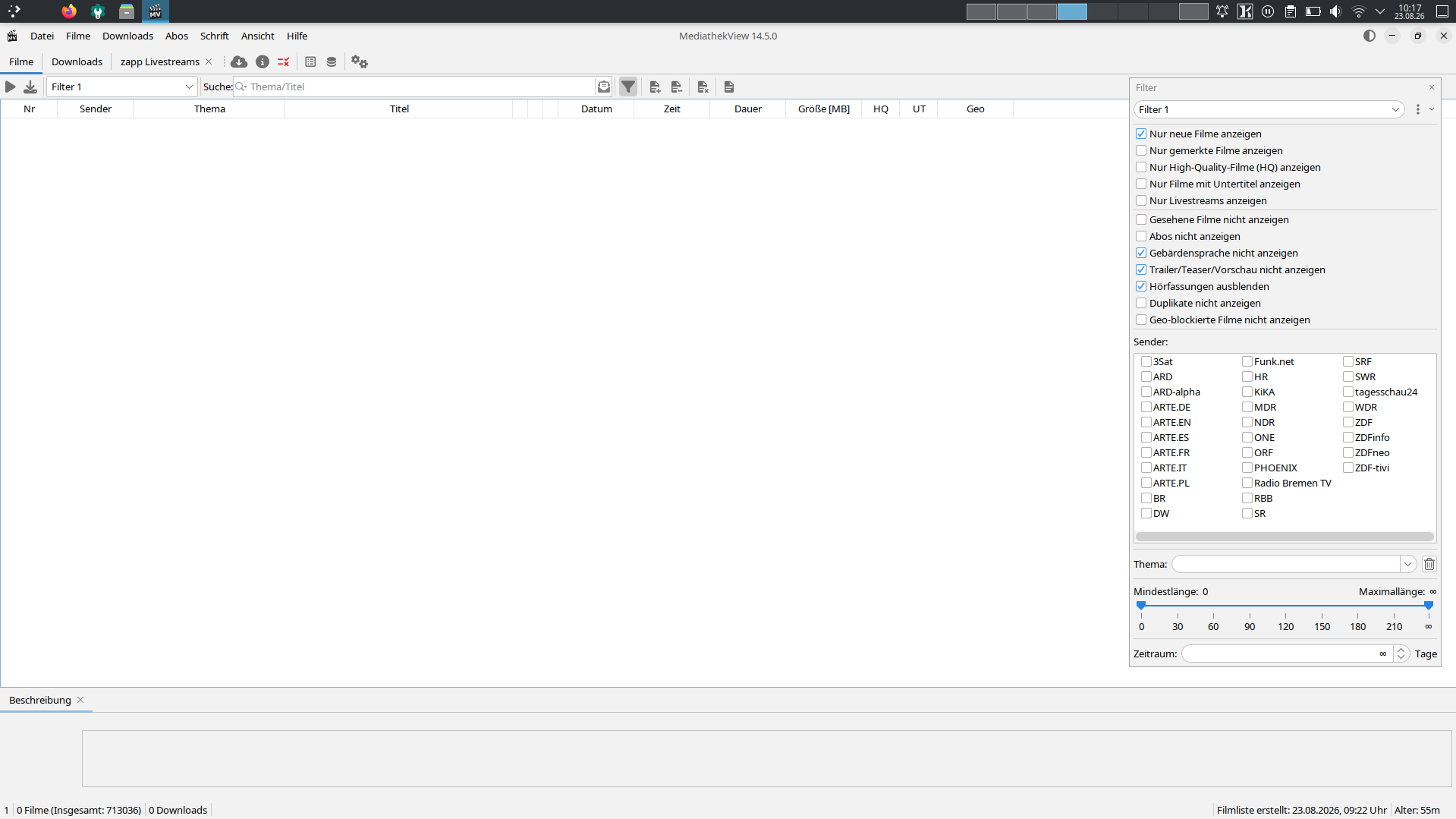Click the remove bookmark document icon
The width and height of the screenshot is (1456, 819).
click(677, 87)
